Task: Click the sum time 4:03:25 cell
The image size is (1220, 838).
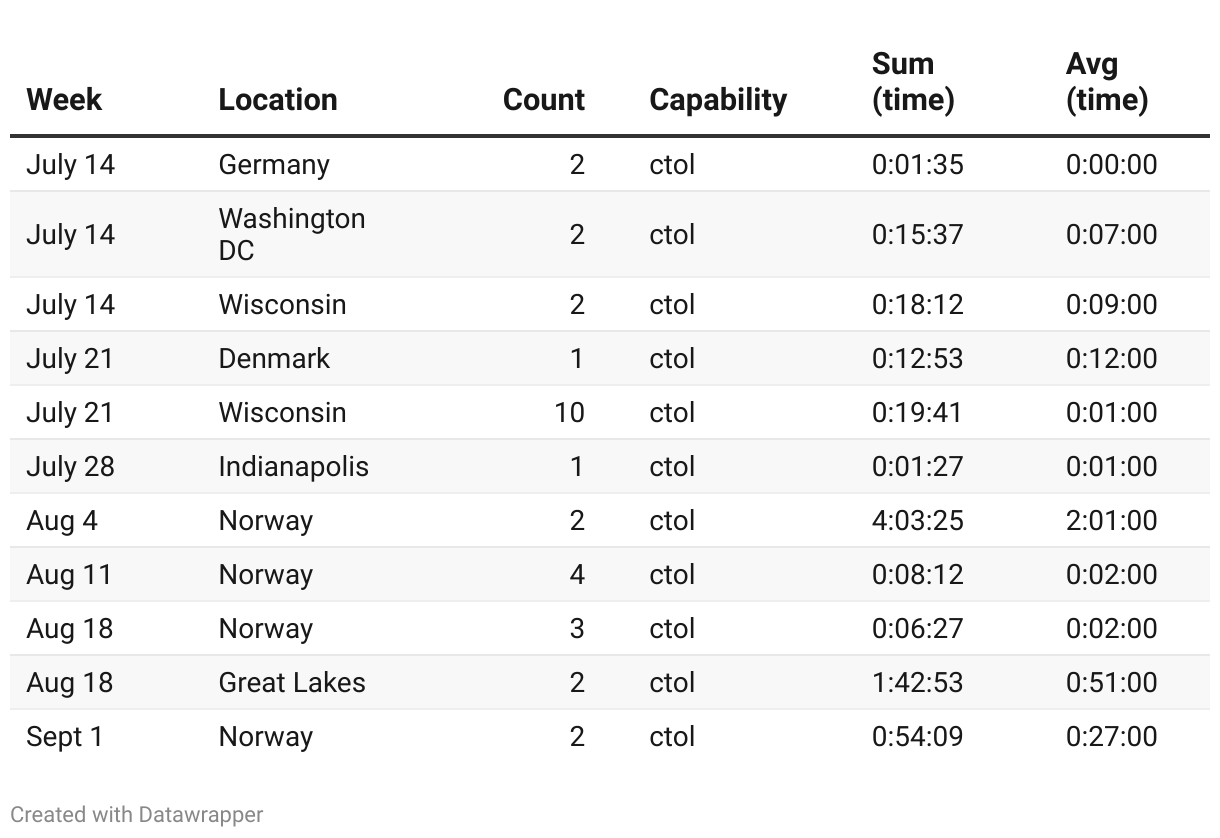Action: coord(916,520)
